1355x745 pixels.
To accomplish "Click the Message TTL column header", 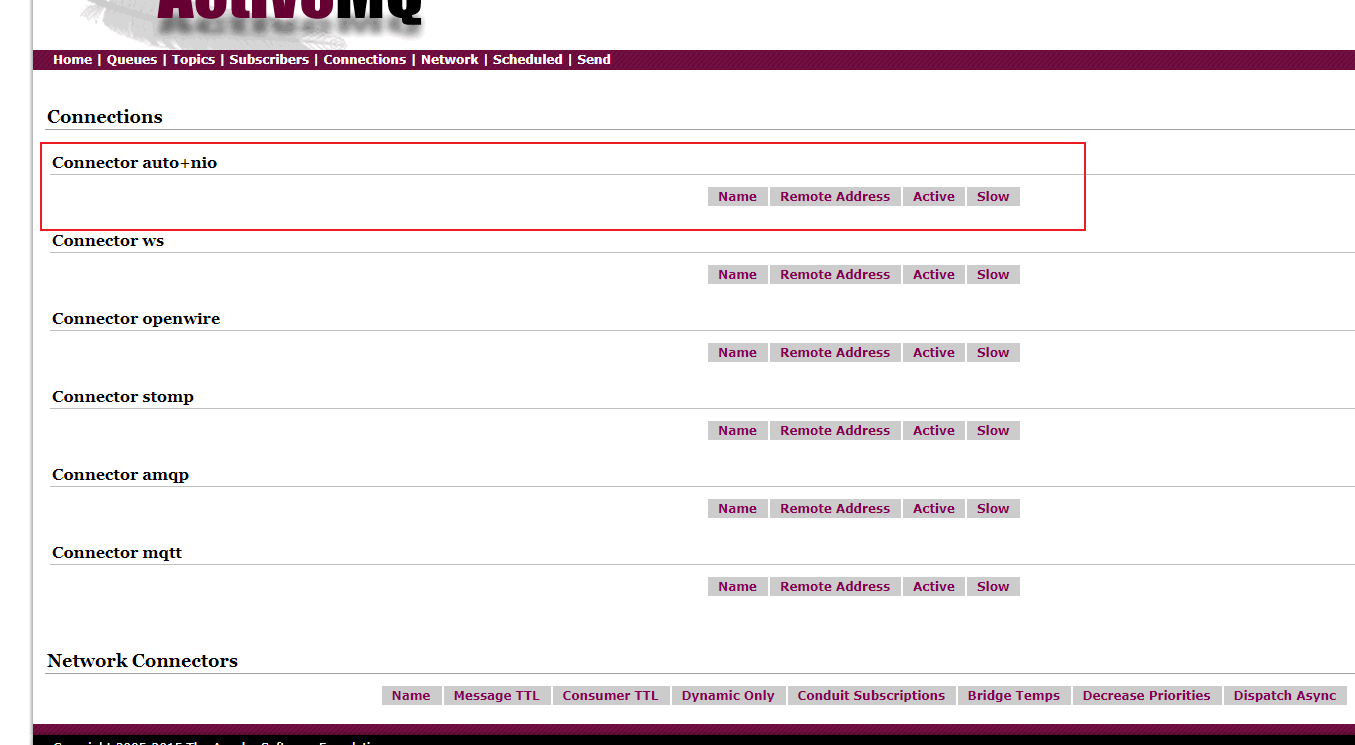I will pyautogui.click(x=496, y=696).
